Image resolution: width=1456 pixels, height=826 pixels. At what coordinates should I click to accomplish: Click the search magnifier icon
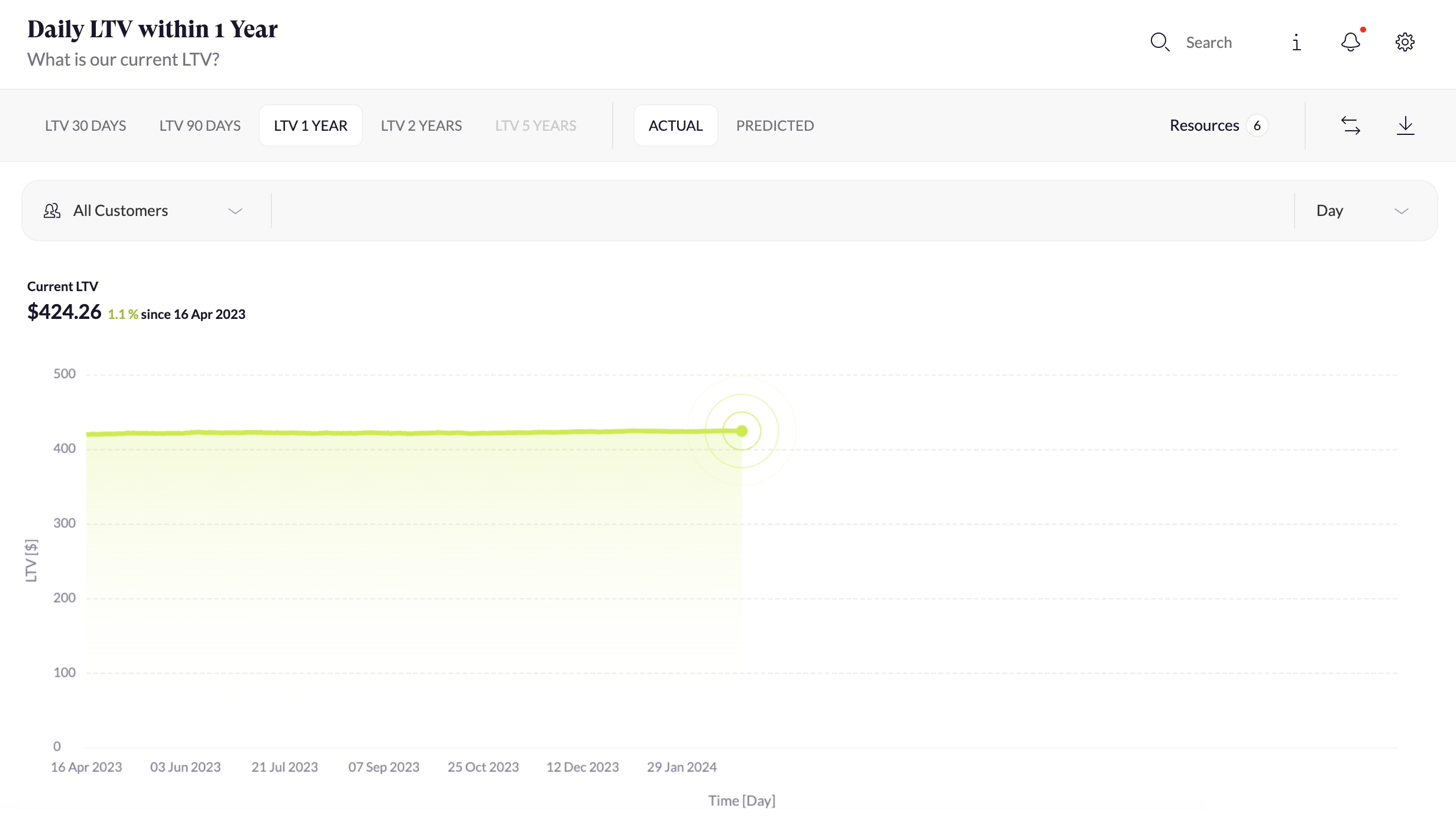1159,42
